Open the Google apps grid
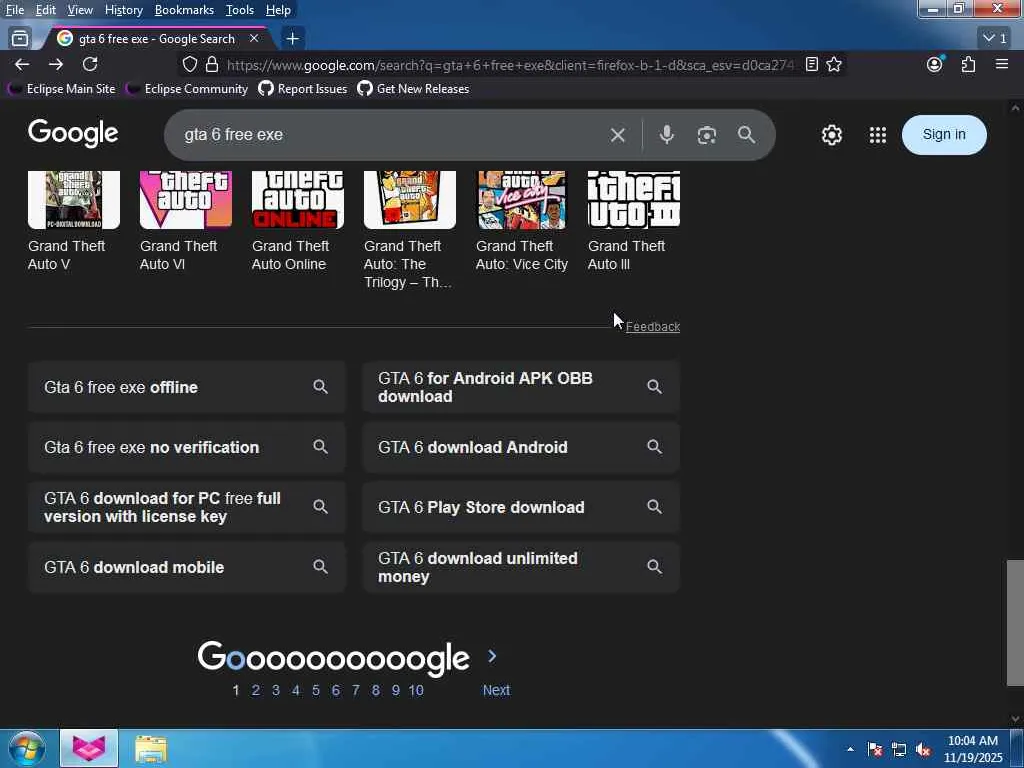Screen dimensions: 1024x768 (x=878, y=135)
